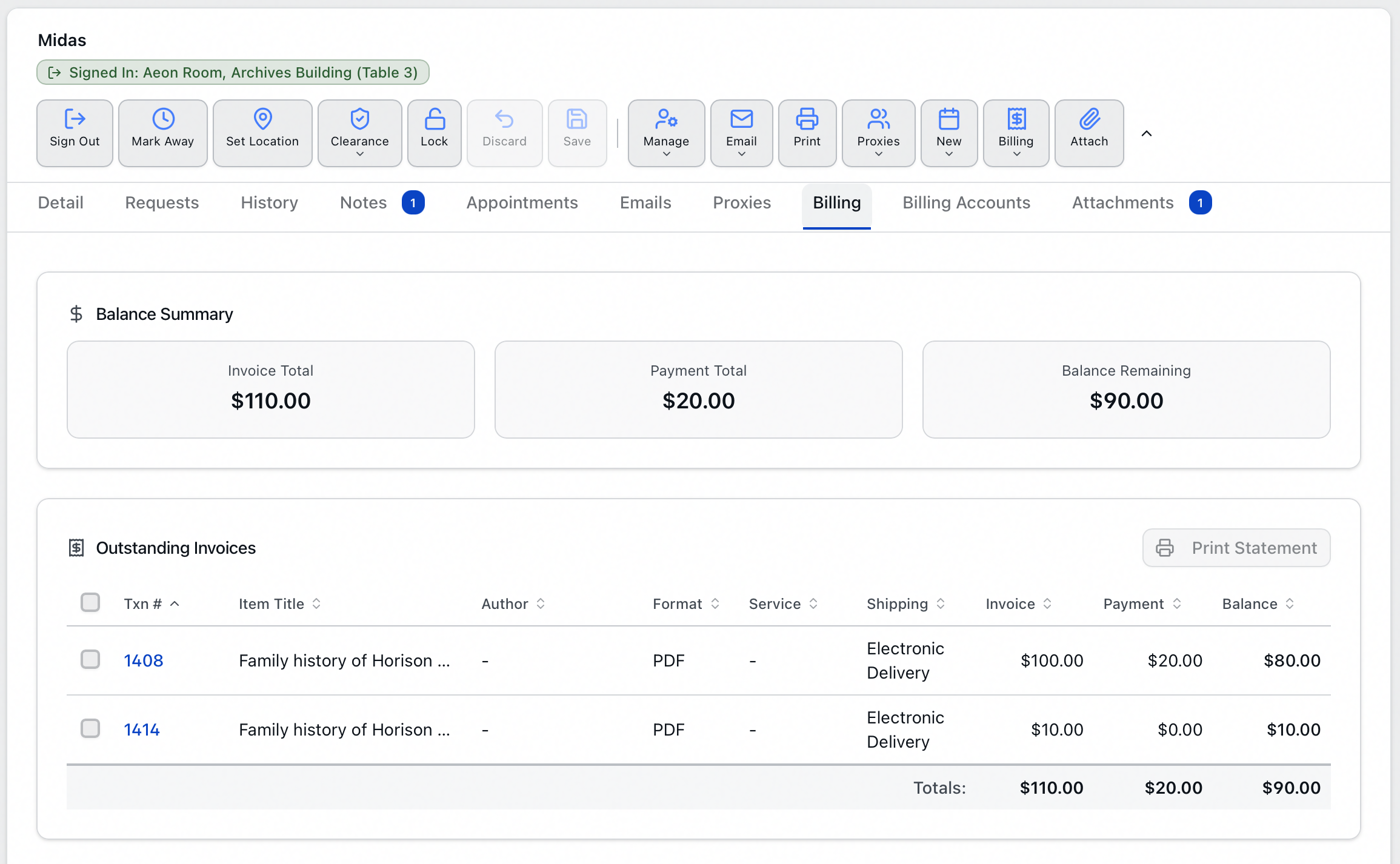Click the $100.00 invoice amount
Screen dimensions: 1400x864
(x=1052, y=660)
